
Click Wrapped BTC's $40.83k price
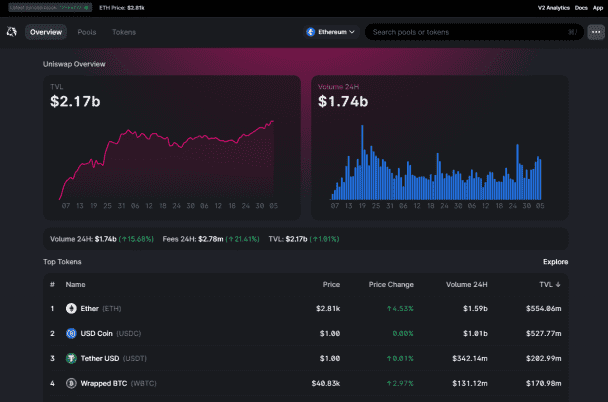(326, 383)
